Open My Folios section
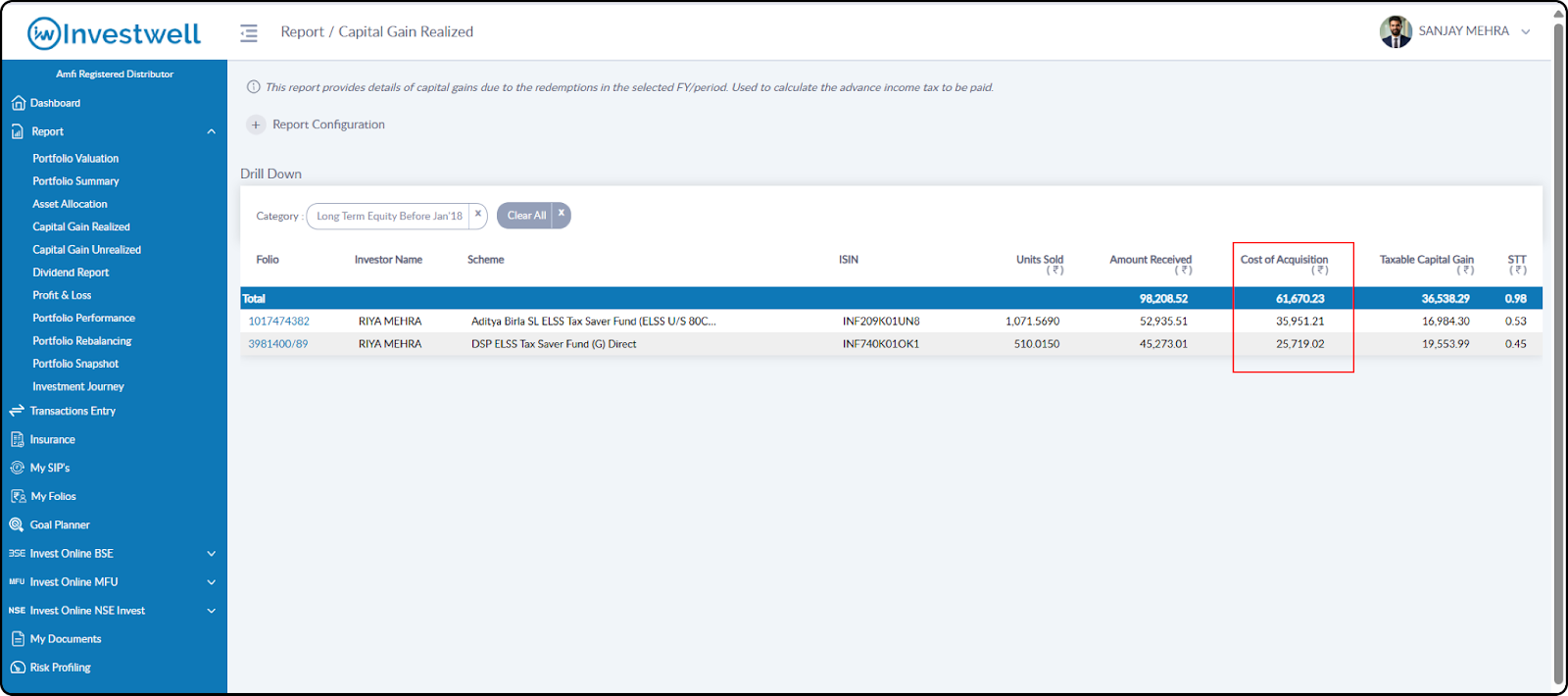The width and height of the screenshot is (1568, 696). (x=53, y=496)
